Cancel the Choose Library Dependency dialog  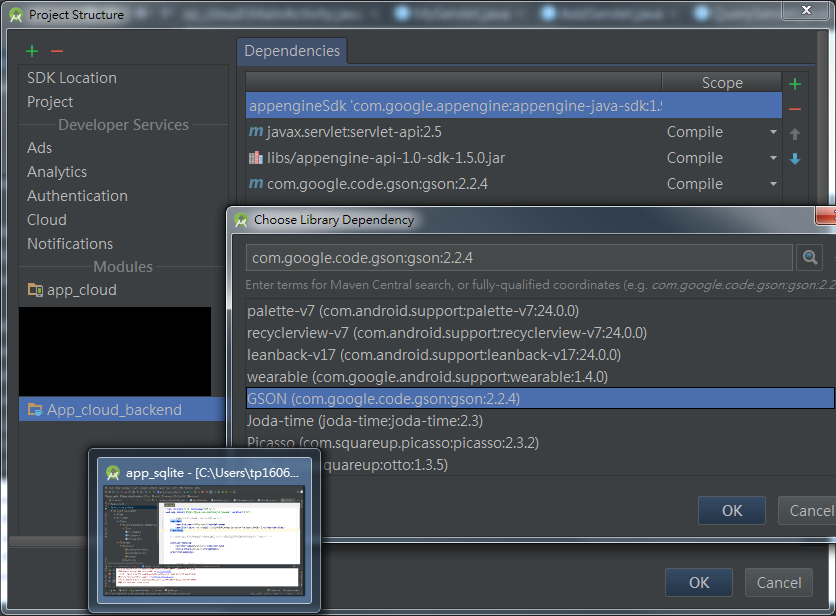[807, 510]
